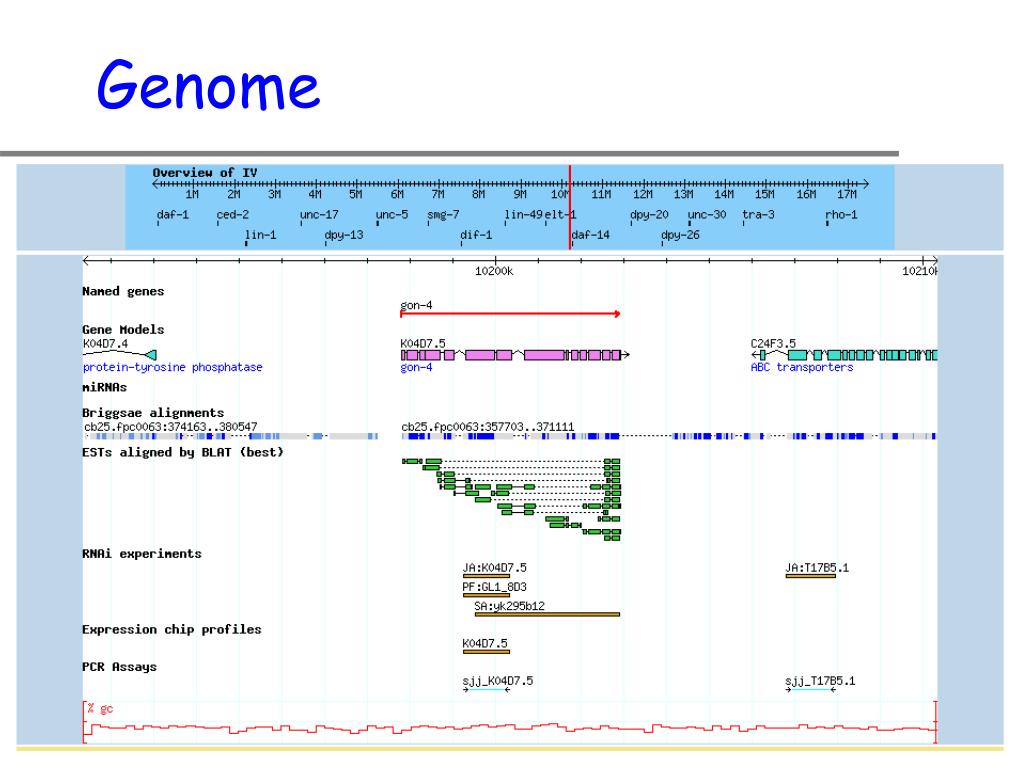Image resolution: width=1024 pixels, height=768 pixels.
Task: Select K04D7.5 expression chip profile bar
Action: [x=486, y=651]
